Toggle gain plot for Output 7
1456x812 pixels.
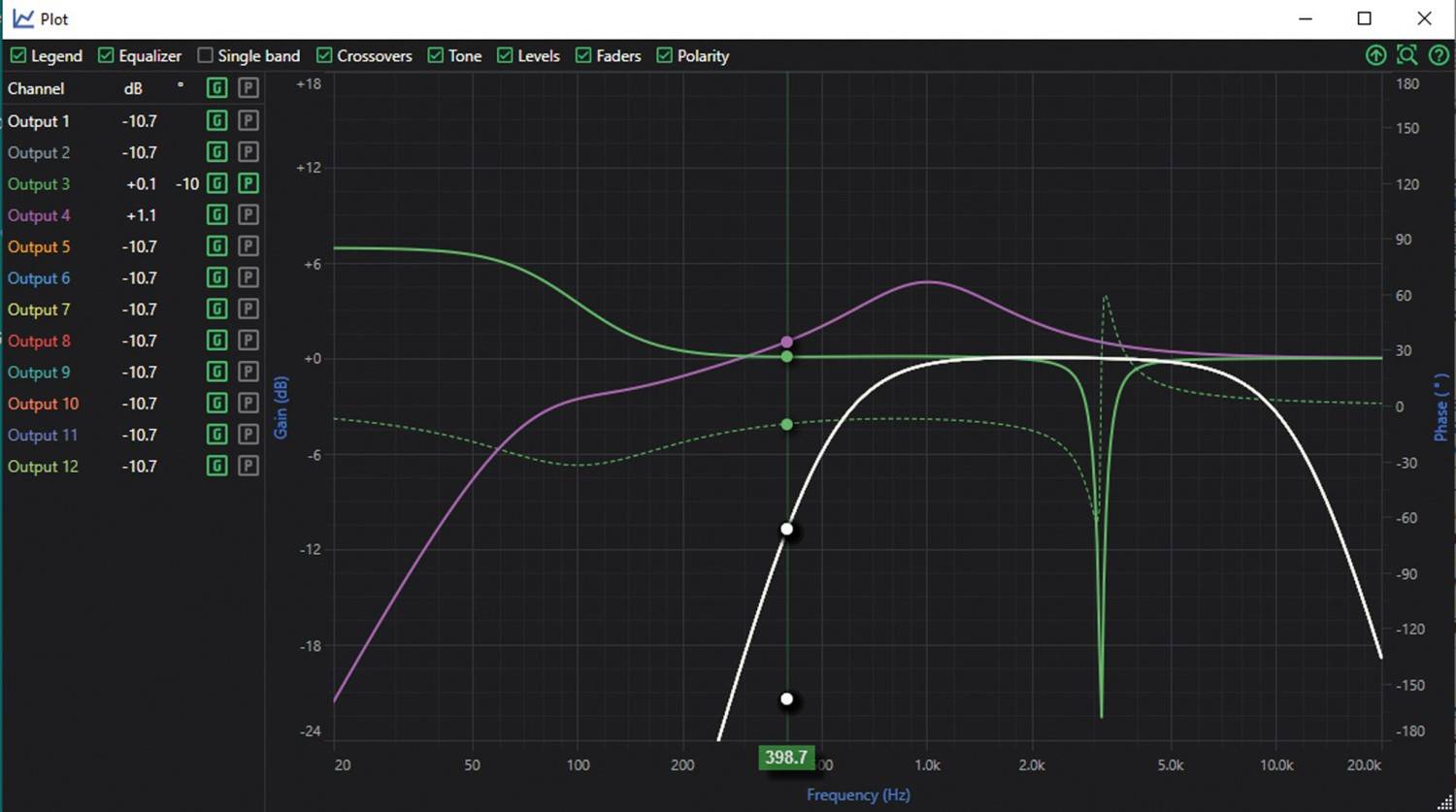click(217, 309)
